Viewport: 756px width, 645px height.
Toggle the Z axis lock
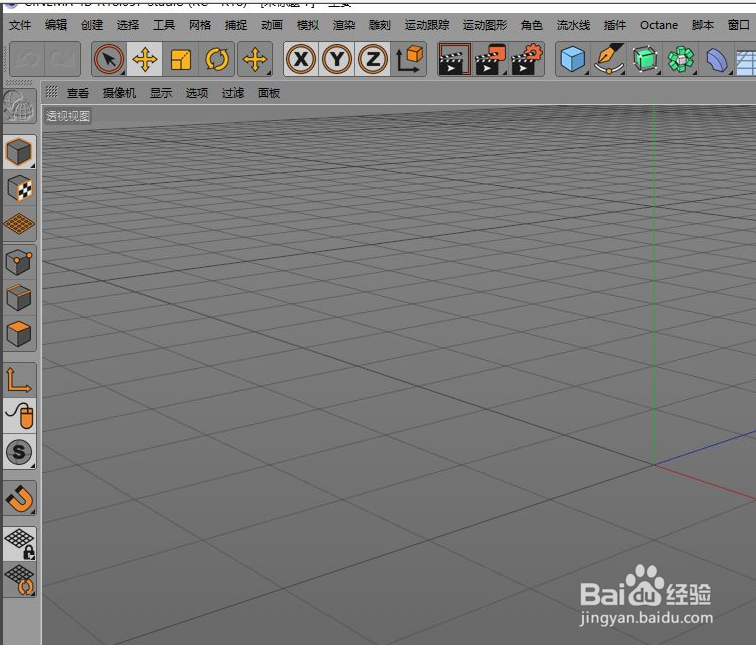(x=373, y=59)
